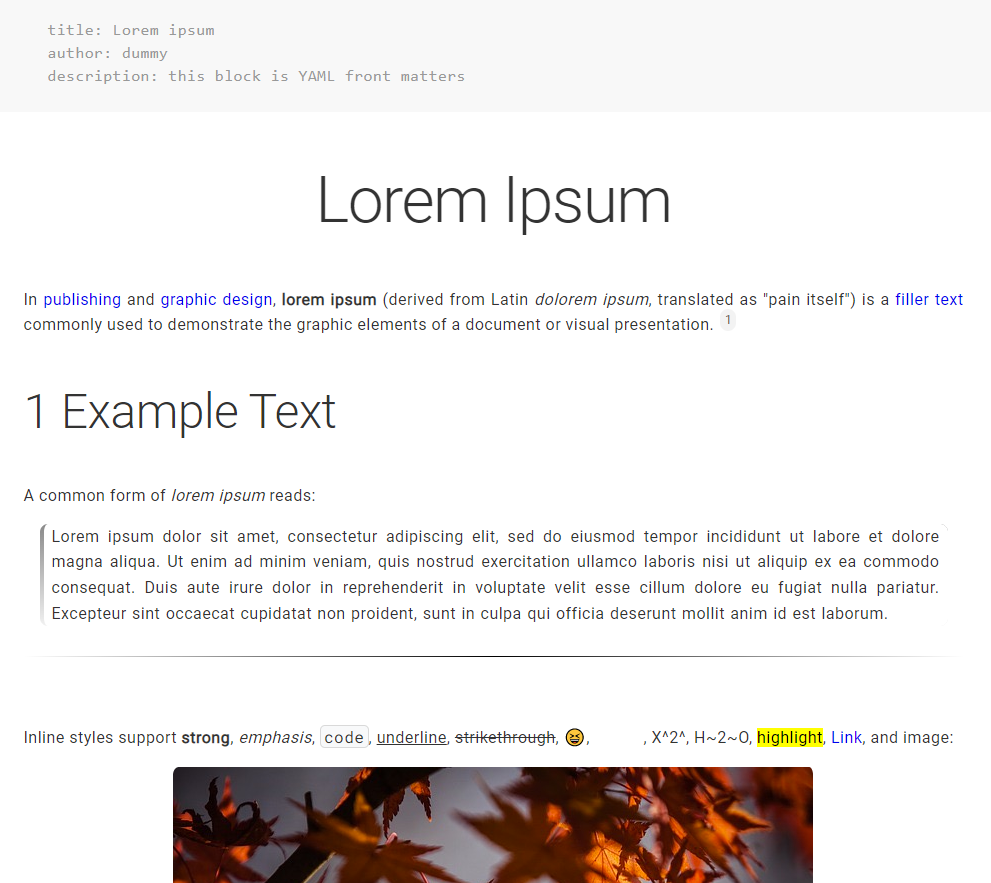
Task: Open the blue "Link" hyperlink
Action: pos(846,738)
